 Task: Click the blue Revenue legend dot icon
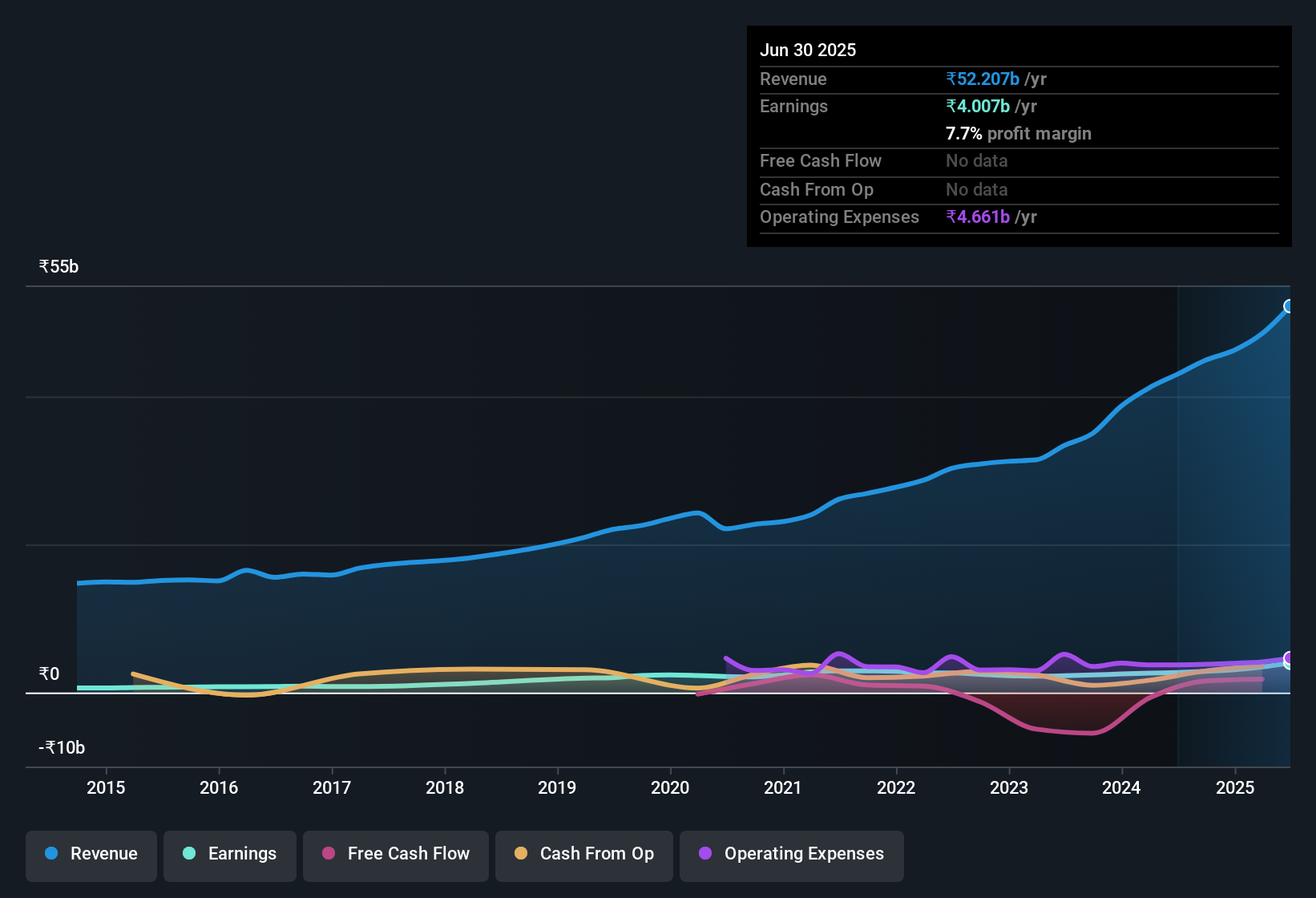coord(50,854)
